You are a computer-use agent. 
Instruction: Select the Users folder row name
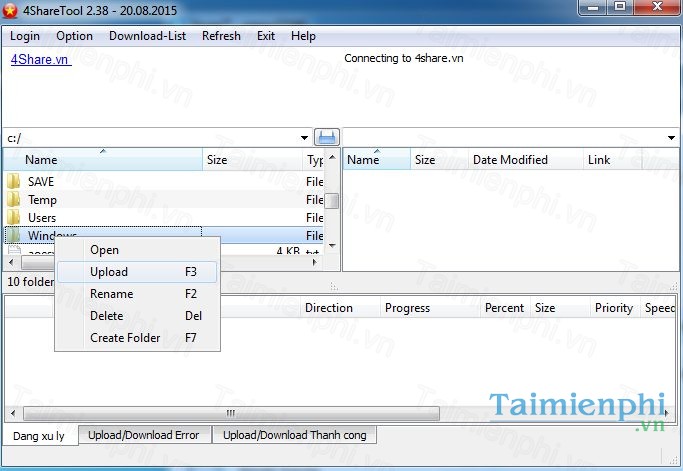click(42, 217)
